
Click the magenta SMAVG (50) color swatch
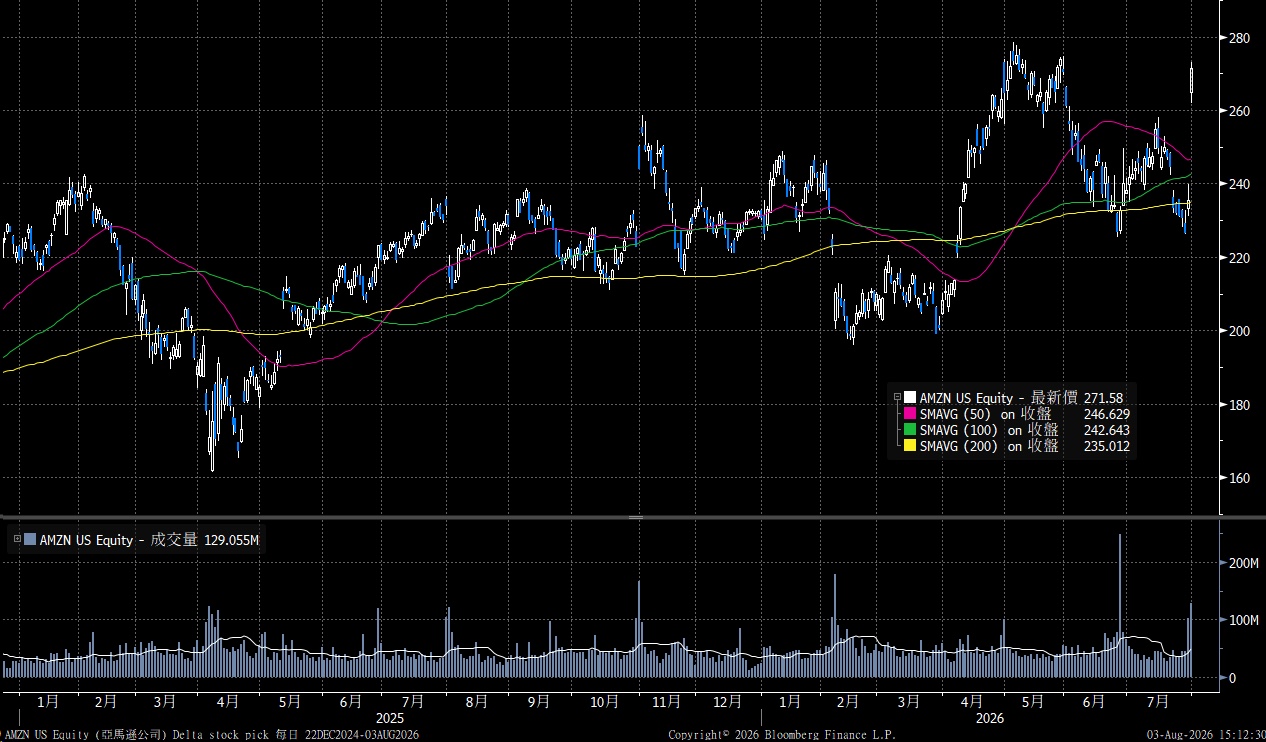(910, 414)
